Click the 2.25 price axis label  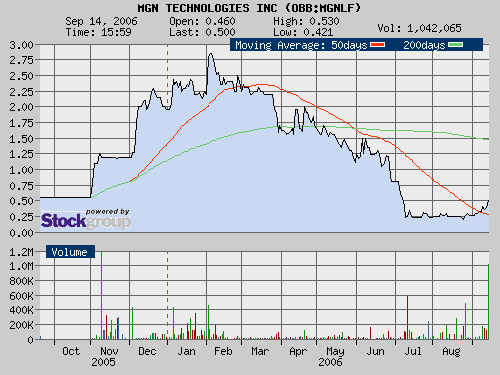[x=21, y=92]
